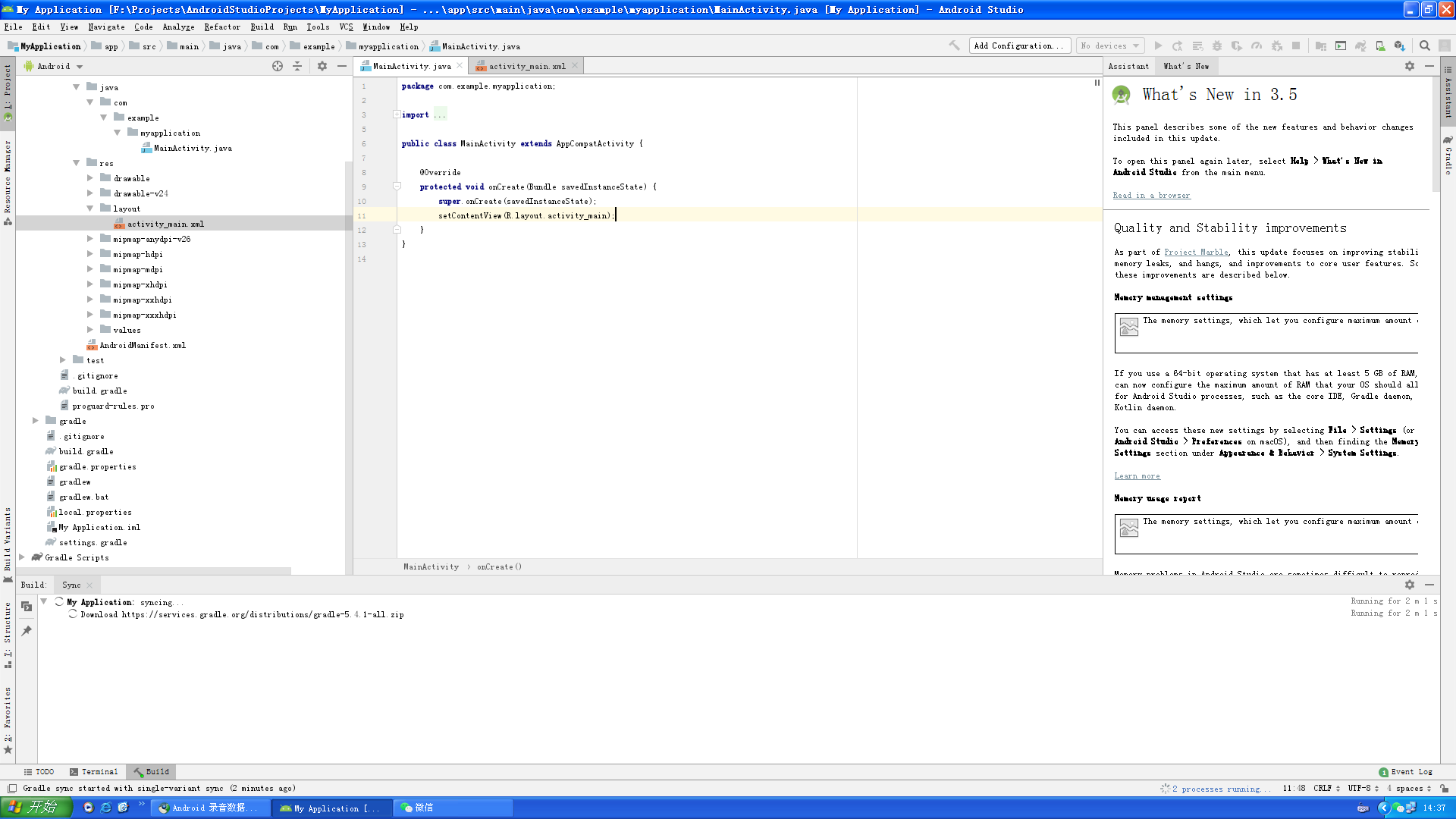Screen dimensions: 1456x819
Task: Open the Project Structure toolbar icon
Action: point(1321,45)
